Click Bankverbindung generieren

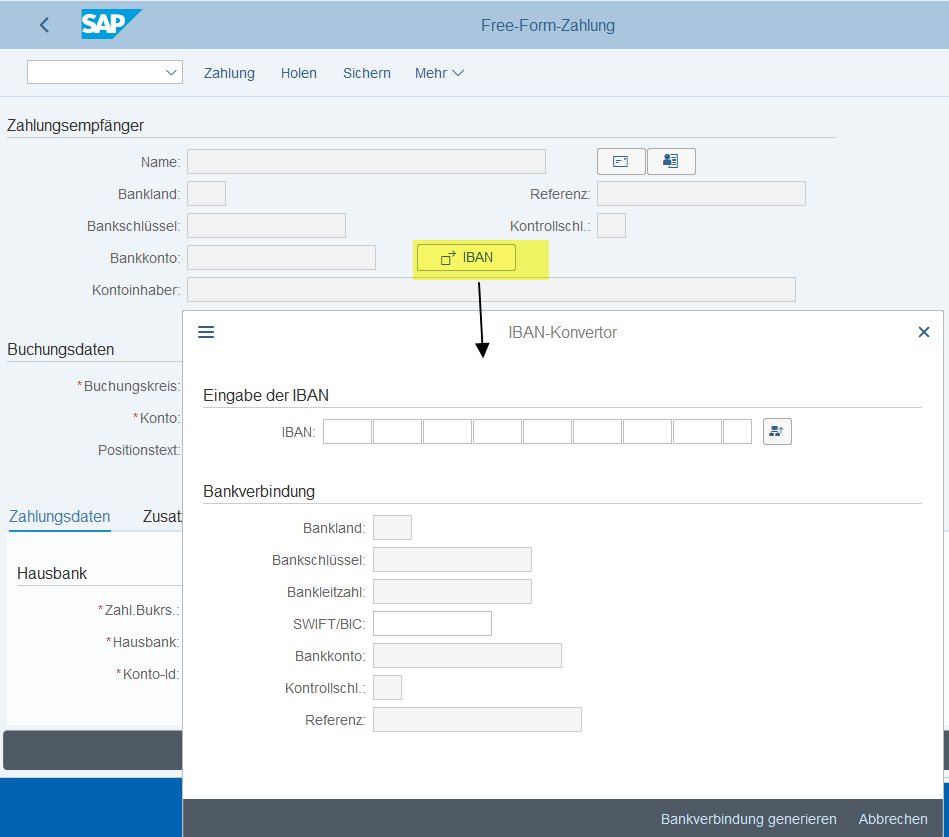pos(749,819)
